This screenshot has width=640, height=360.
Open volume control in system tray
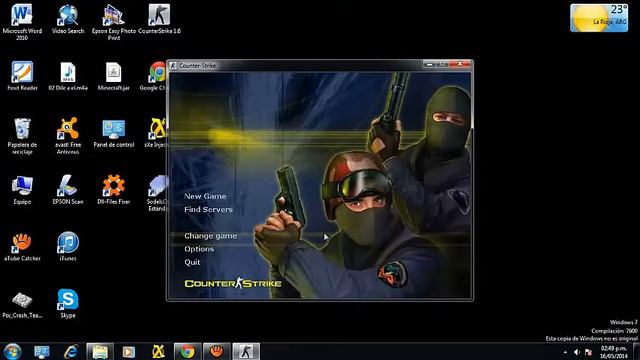(x=577, y=352)
